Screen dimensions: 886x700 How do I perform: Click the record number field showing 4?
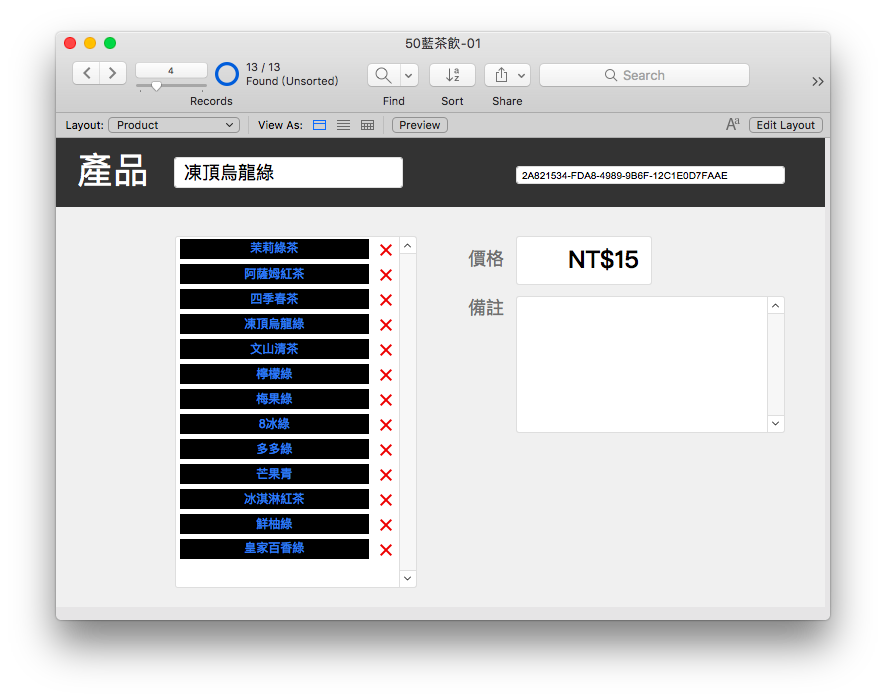pos(171,71)
